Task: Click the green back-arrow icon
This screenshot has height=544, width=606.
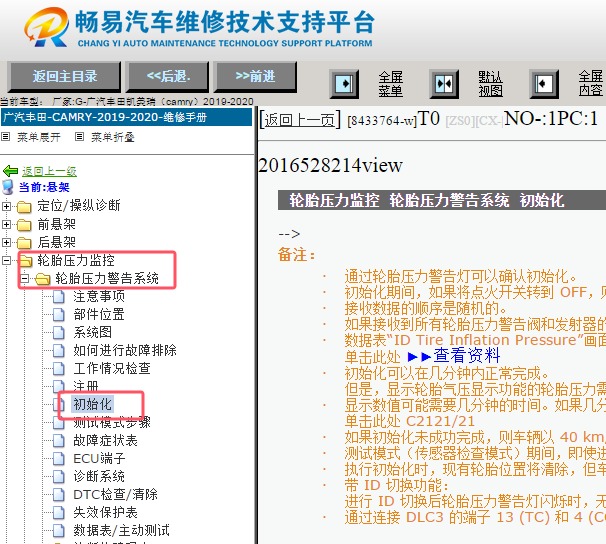Action: click(x=10, y=171)
